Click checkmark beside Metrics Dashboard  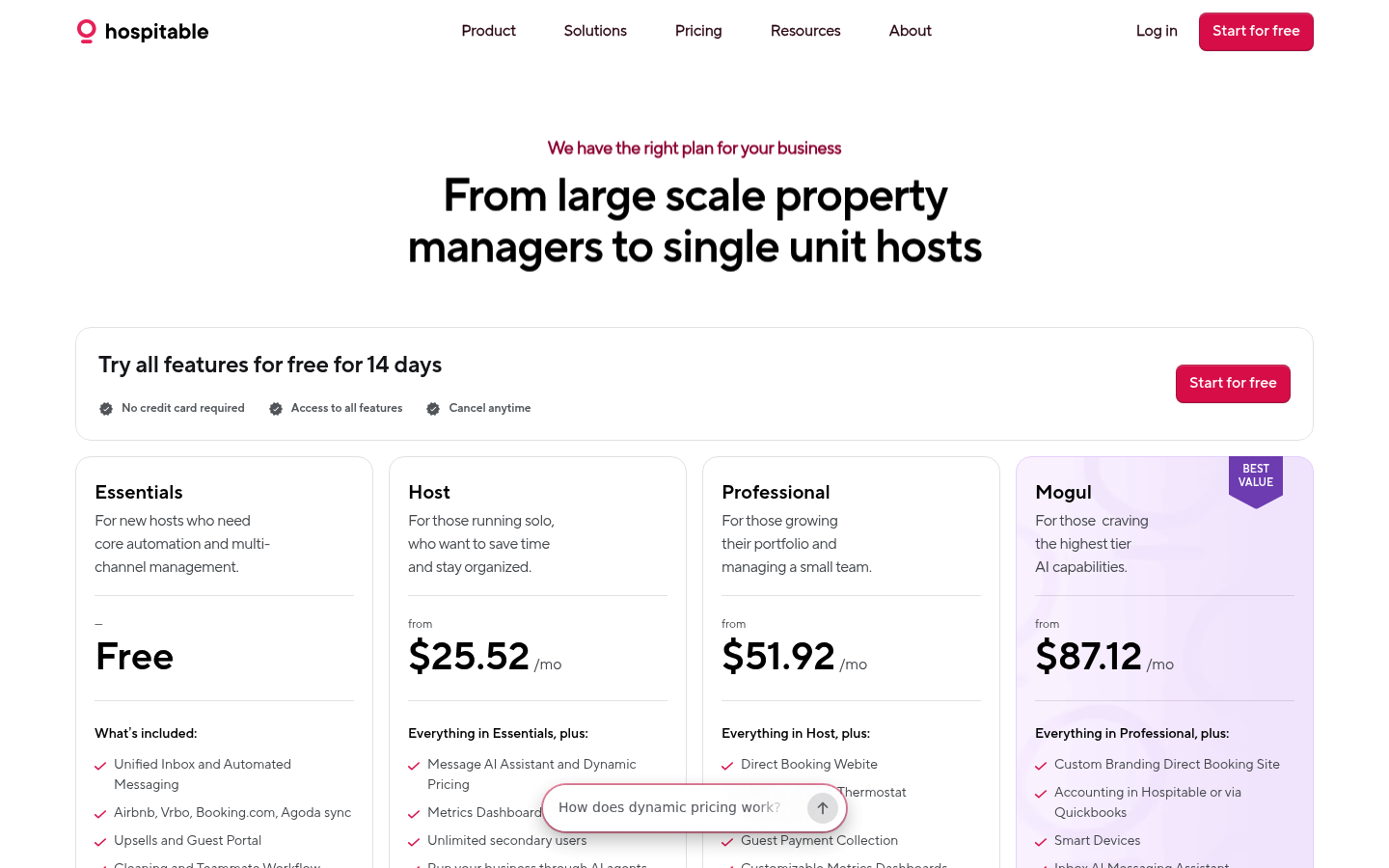pos(414,814)
